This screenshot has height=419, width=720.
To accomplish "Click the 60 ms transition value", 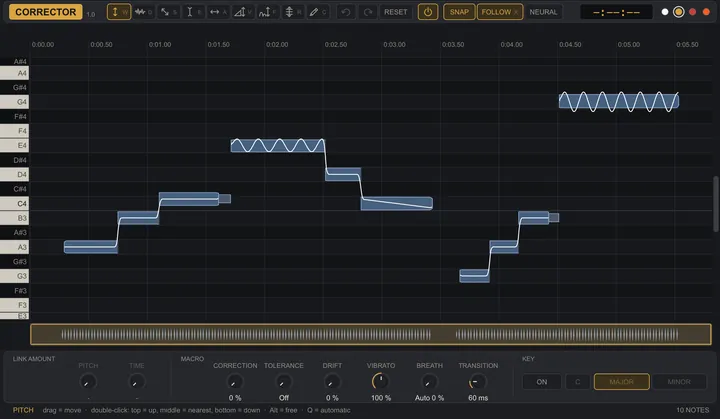I will click(478, 398).
